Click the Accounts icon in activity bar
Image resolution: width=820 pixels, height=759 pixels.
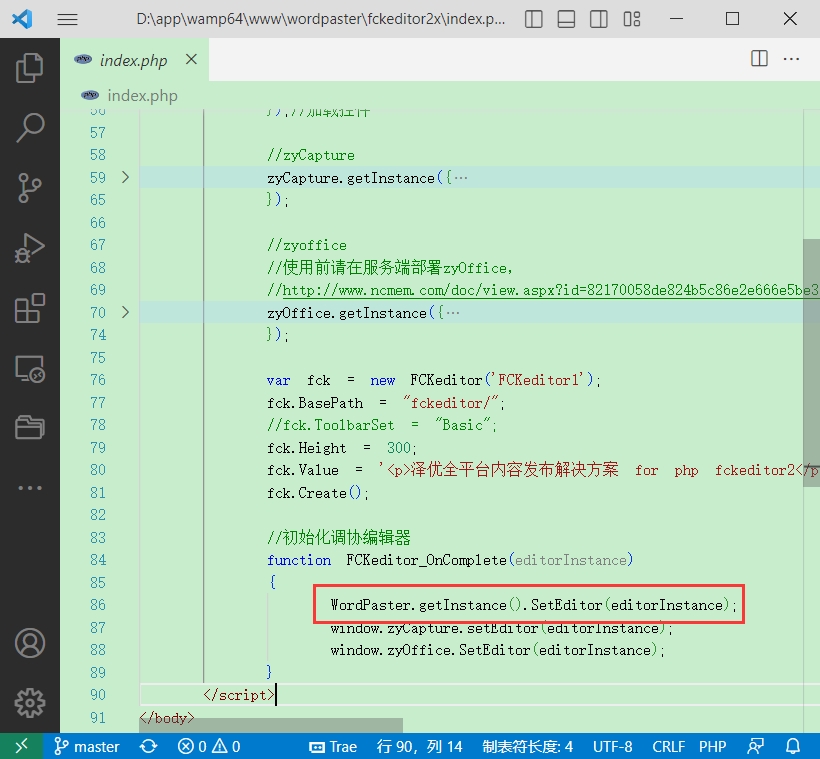click(x=30, y=642)
